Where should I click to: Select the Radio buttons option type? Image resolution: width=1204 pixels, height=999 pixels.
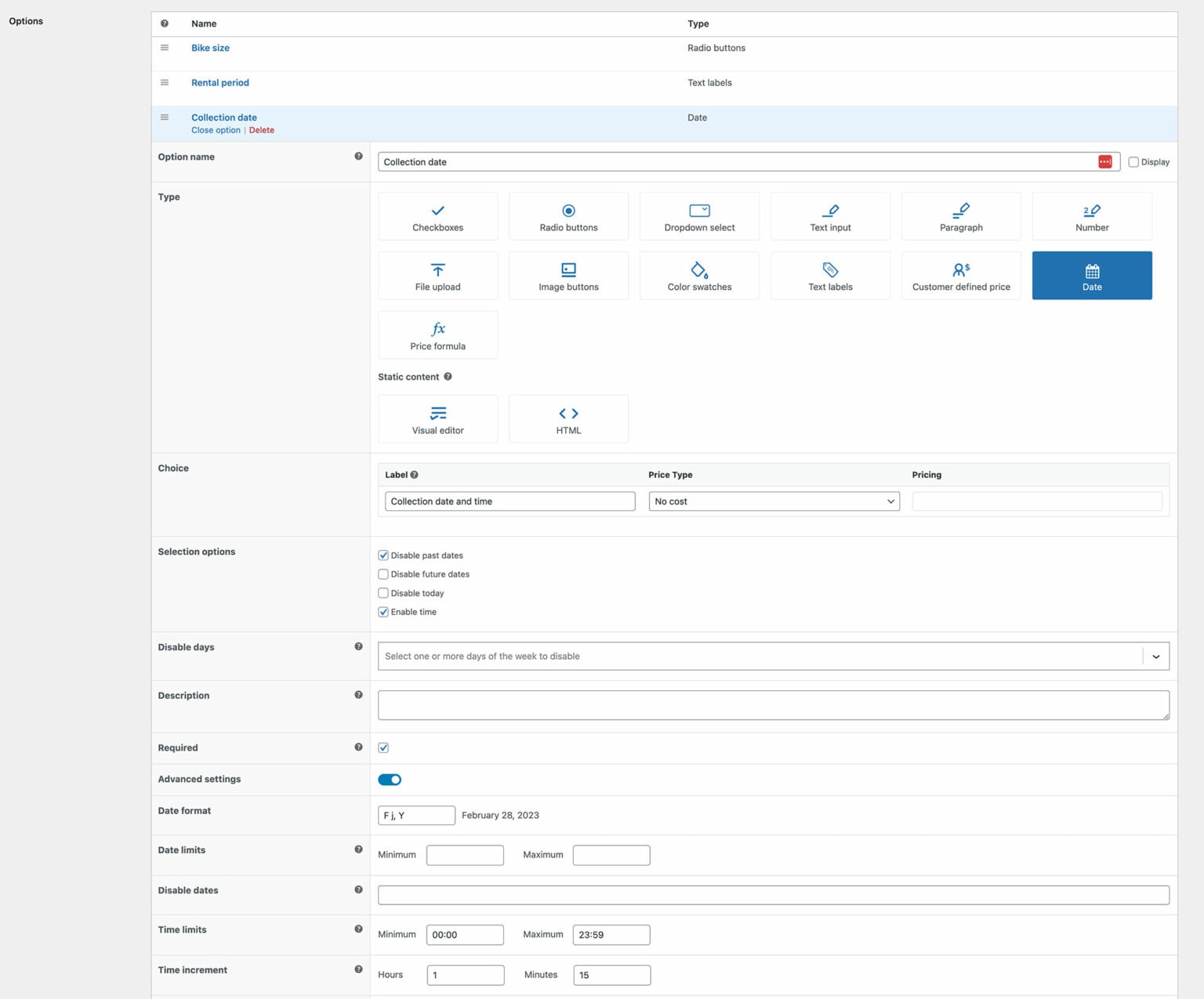[x=568, y=216]
